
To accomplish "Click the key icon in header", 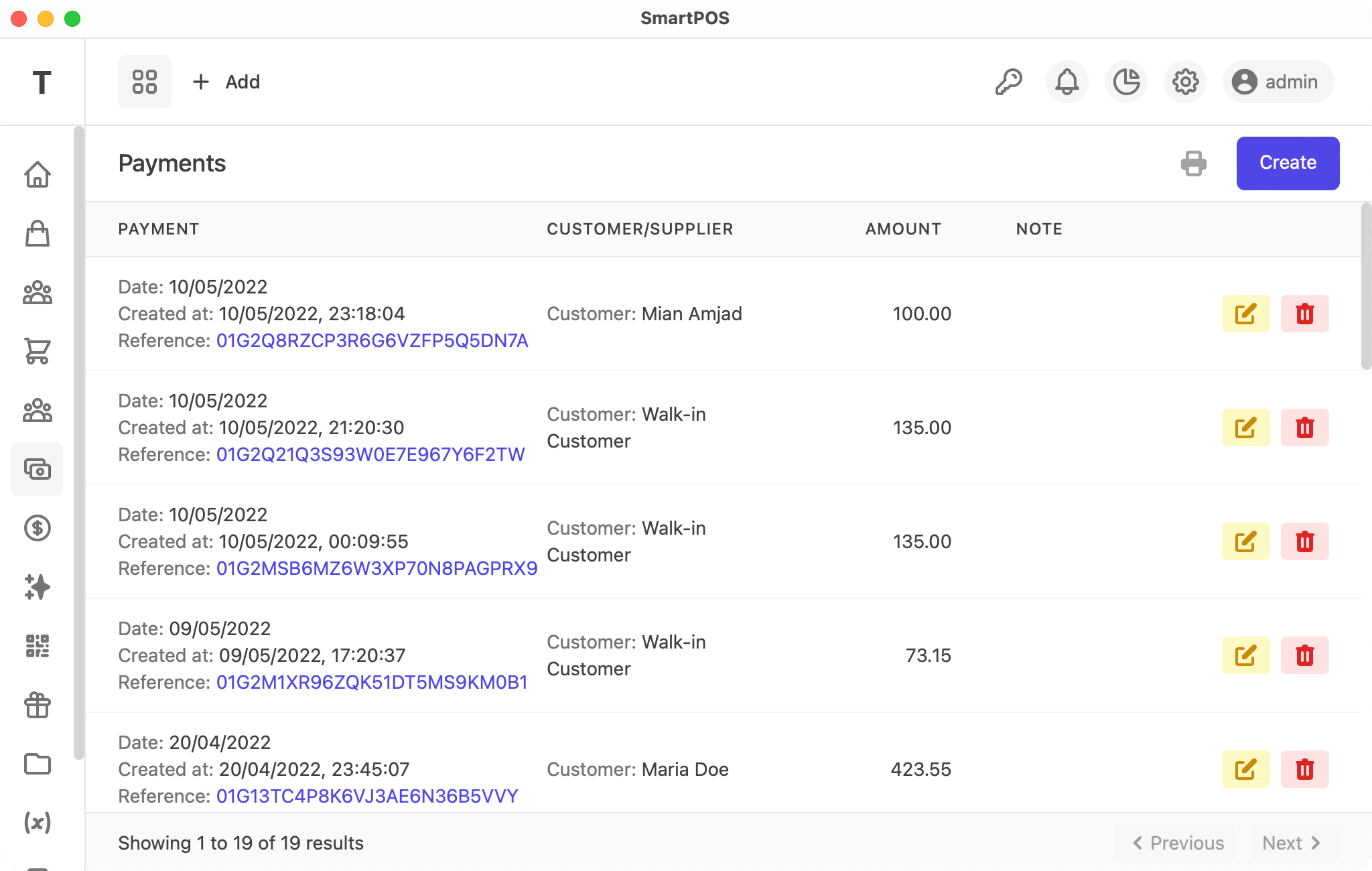I will coord(1008,82).
